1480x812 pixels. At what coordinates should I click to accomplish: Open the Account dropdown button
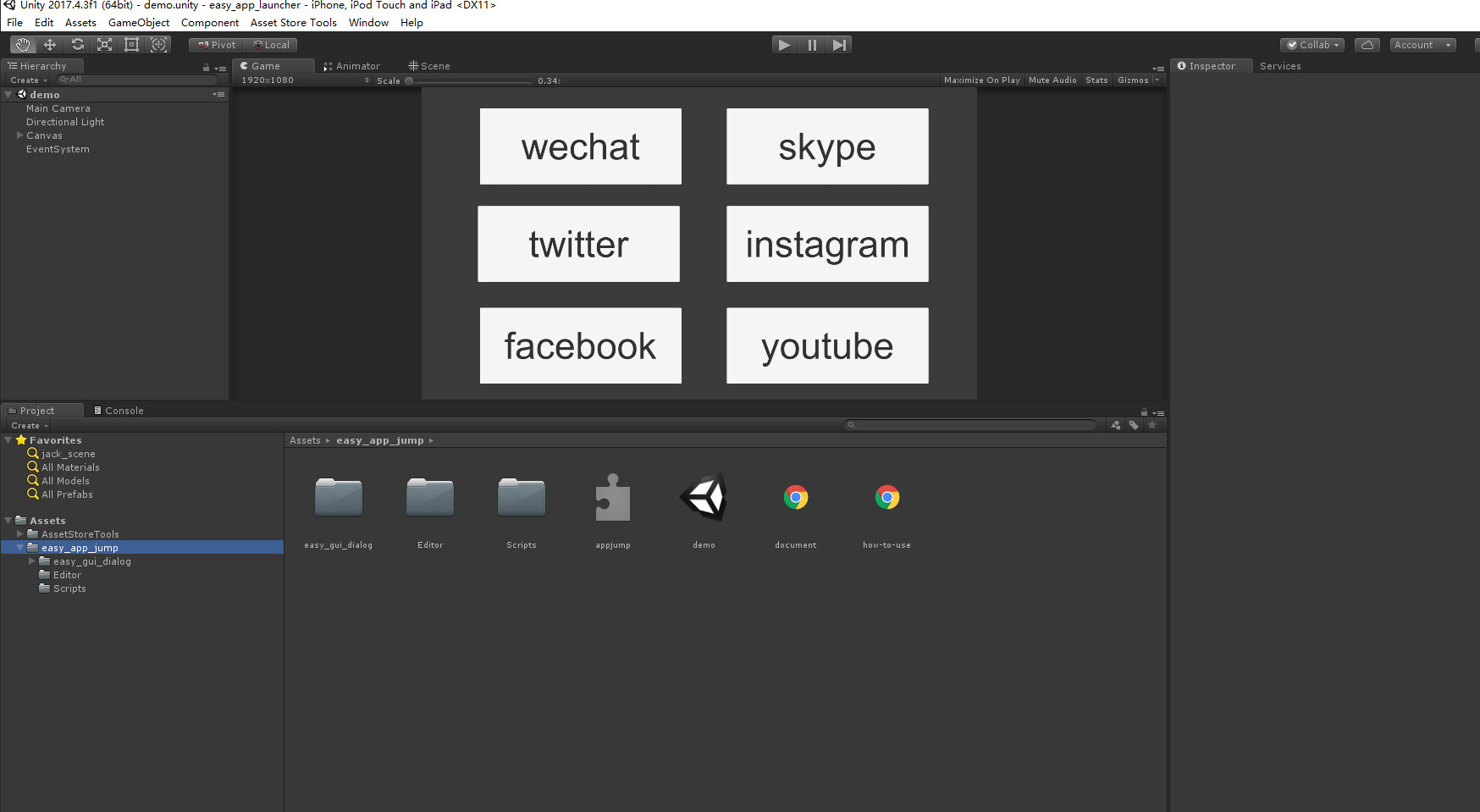1422,44
